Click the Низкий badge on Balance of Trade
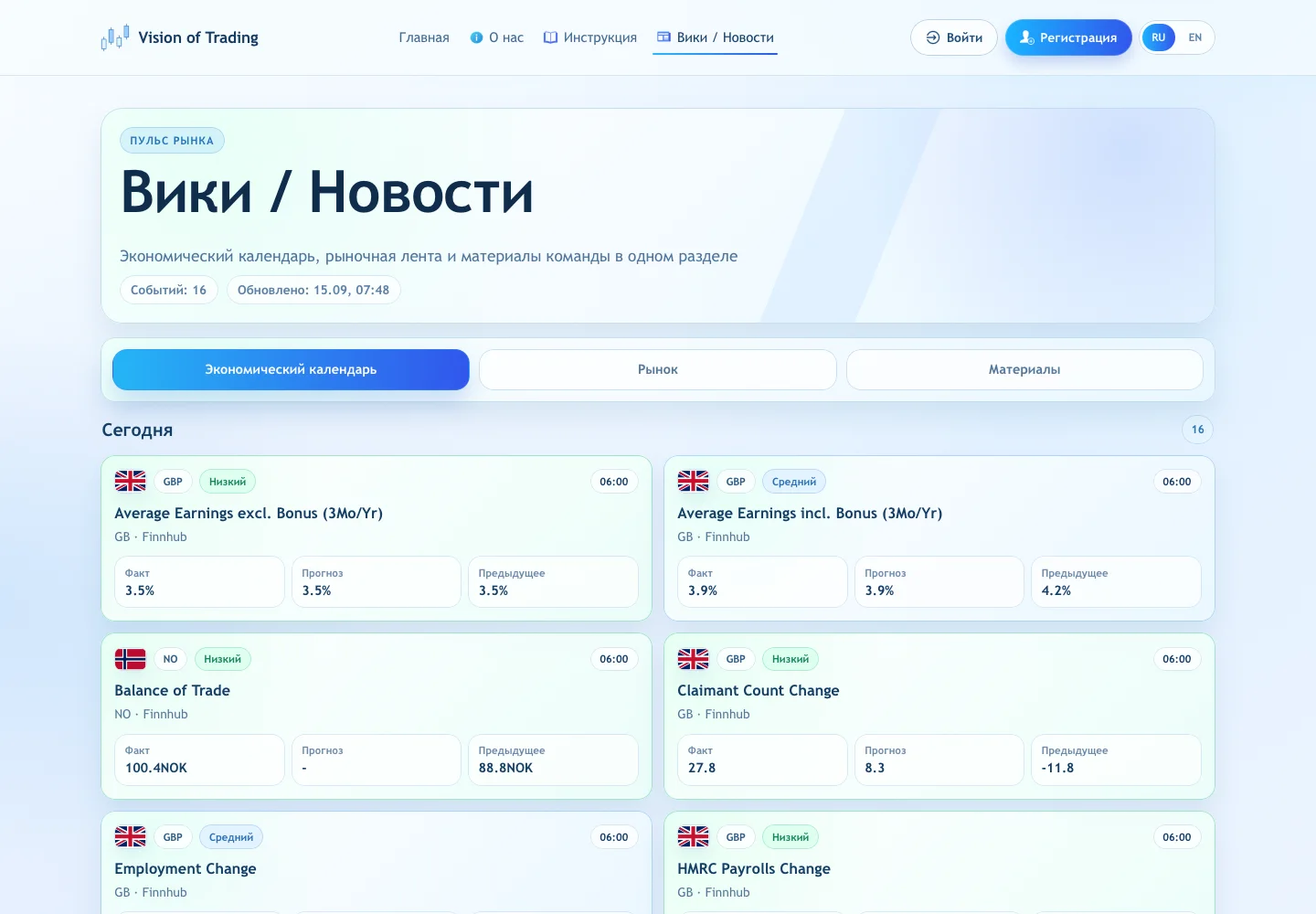 click(223, 659)
